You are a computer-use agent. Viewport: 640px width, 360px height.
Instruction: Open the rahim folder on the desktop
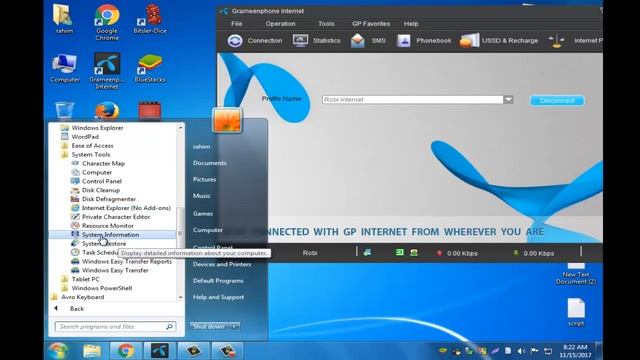[x=64, y=19]
